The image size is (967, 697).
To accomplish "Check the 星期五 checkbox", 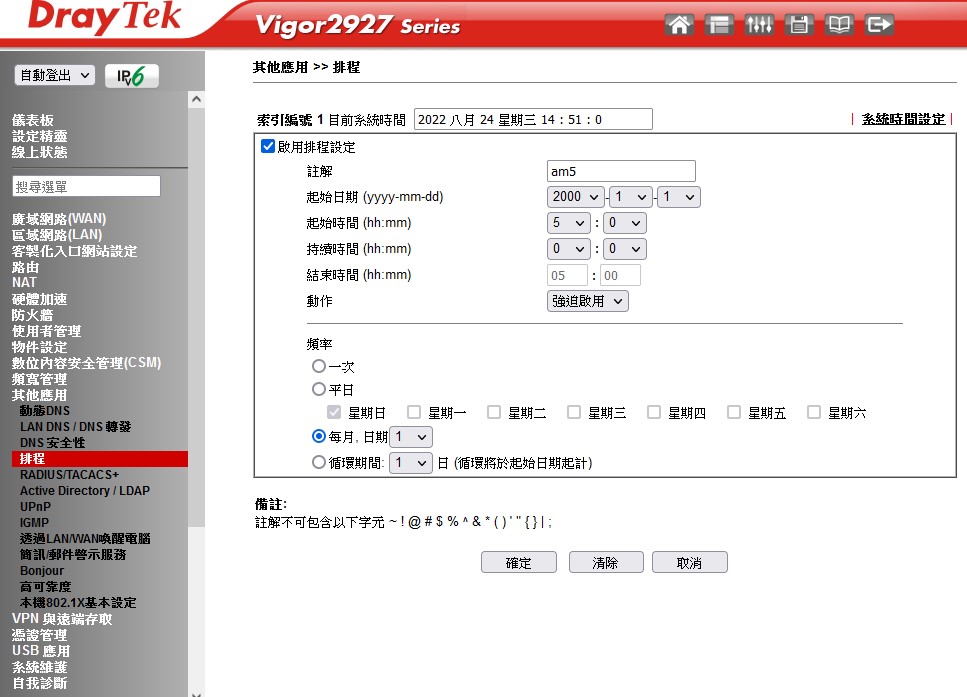I will point(734,412).
